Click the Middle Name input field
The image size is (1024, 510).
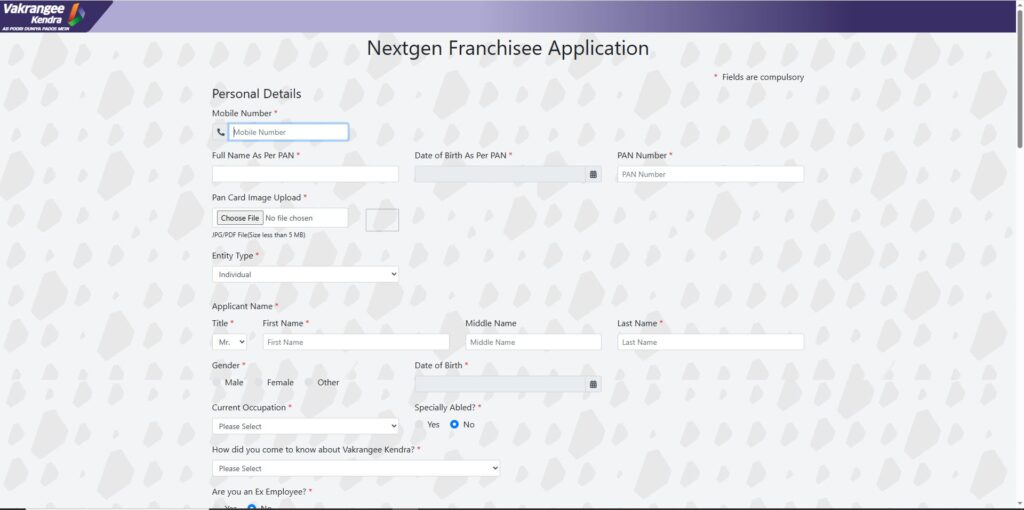533,342
